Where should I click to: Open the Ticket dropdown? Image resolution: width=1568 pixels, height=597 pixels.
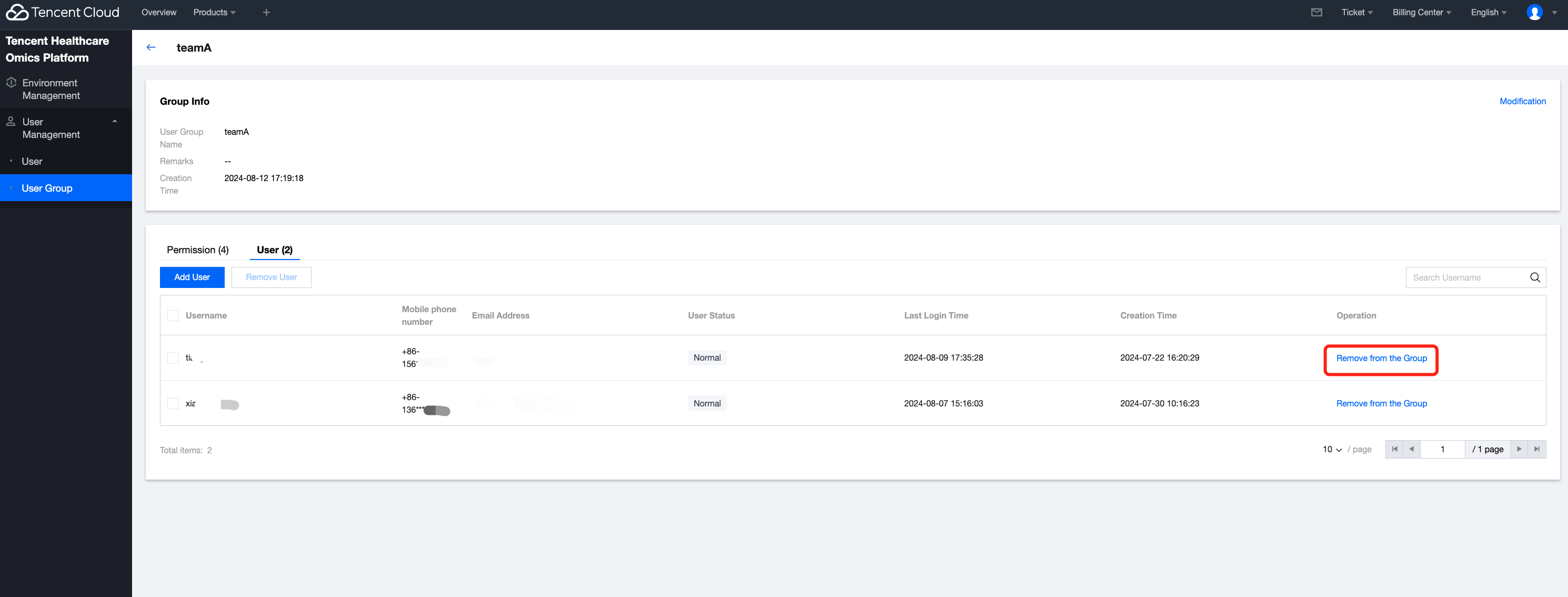pos(1357,12)
